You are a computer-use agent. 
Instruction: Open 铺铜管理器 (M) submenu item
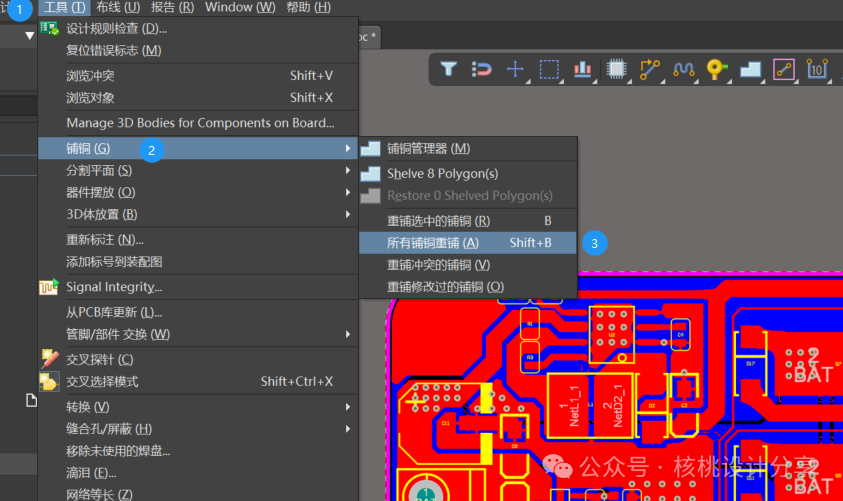[468, 148]
